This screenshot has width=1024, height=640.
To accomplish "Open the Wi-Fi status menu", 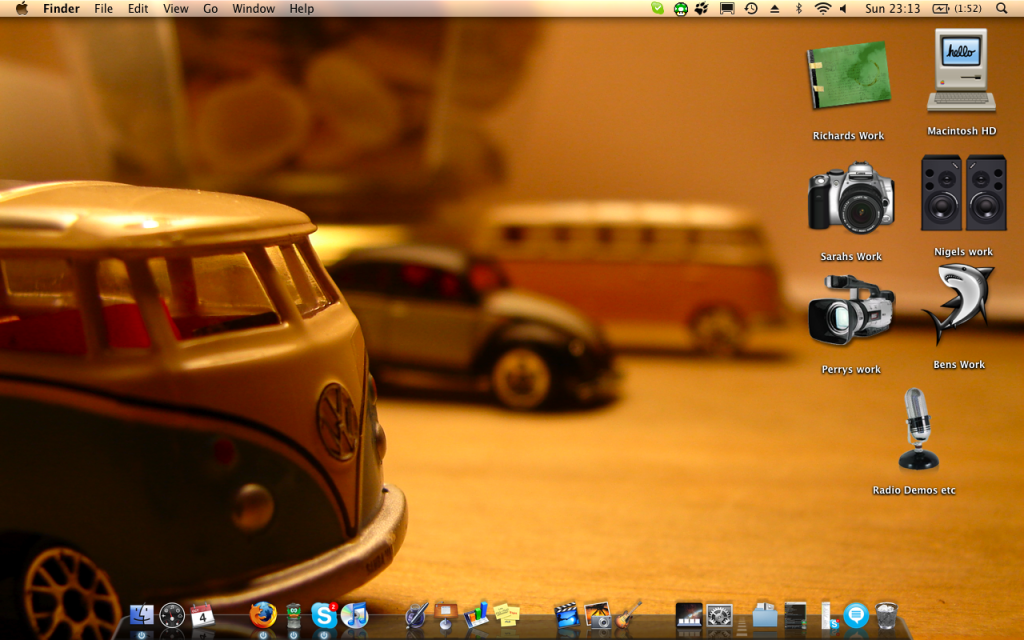I will 823,8.
